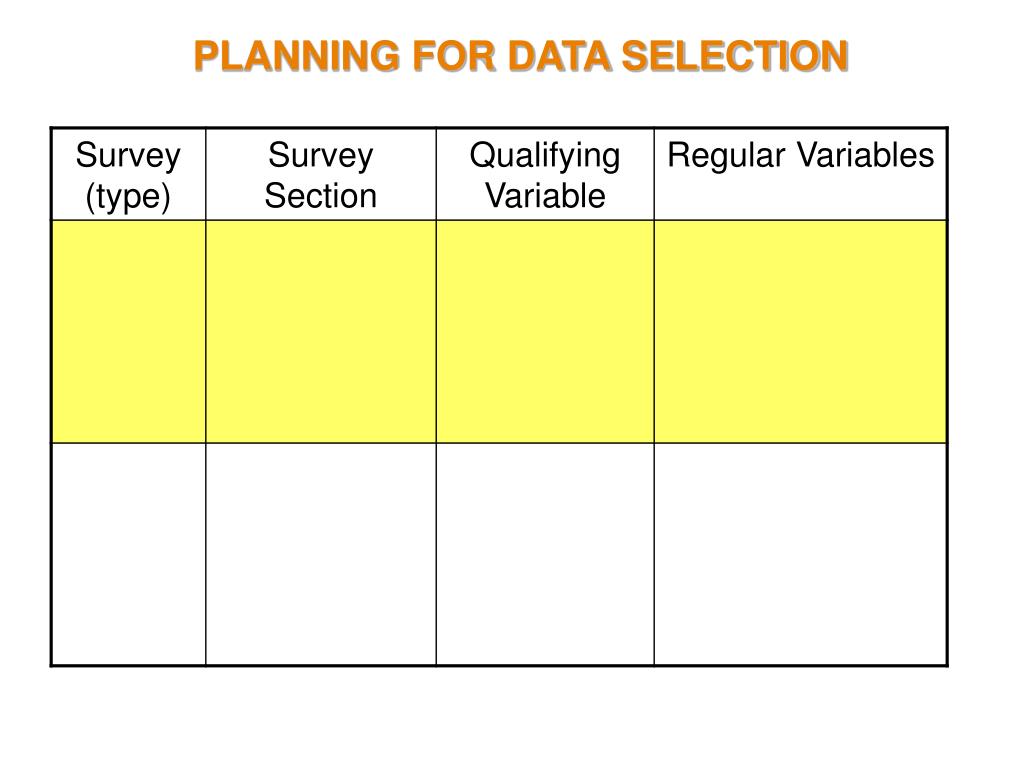Select the Qualifying Variable header cell

545,174
